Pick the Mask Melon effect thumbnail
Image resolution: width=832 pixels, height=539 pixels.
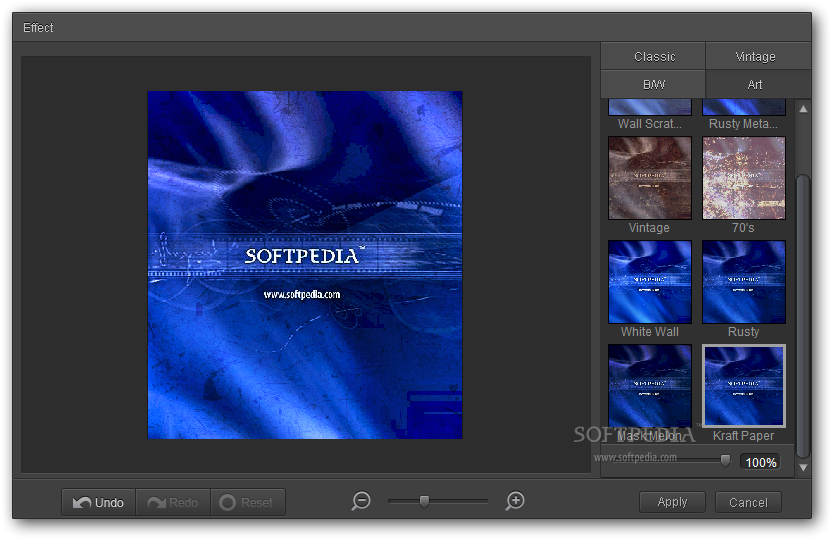pyautogui.click(x=650, y=386)
